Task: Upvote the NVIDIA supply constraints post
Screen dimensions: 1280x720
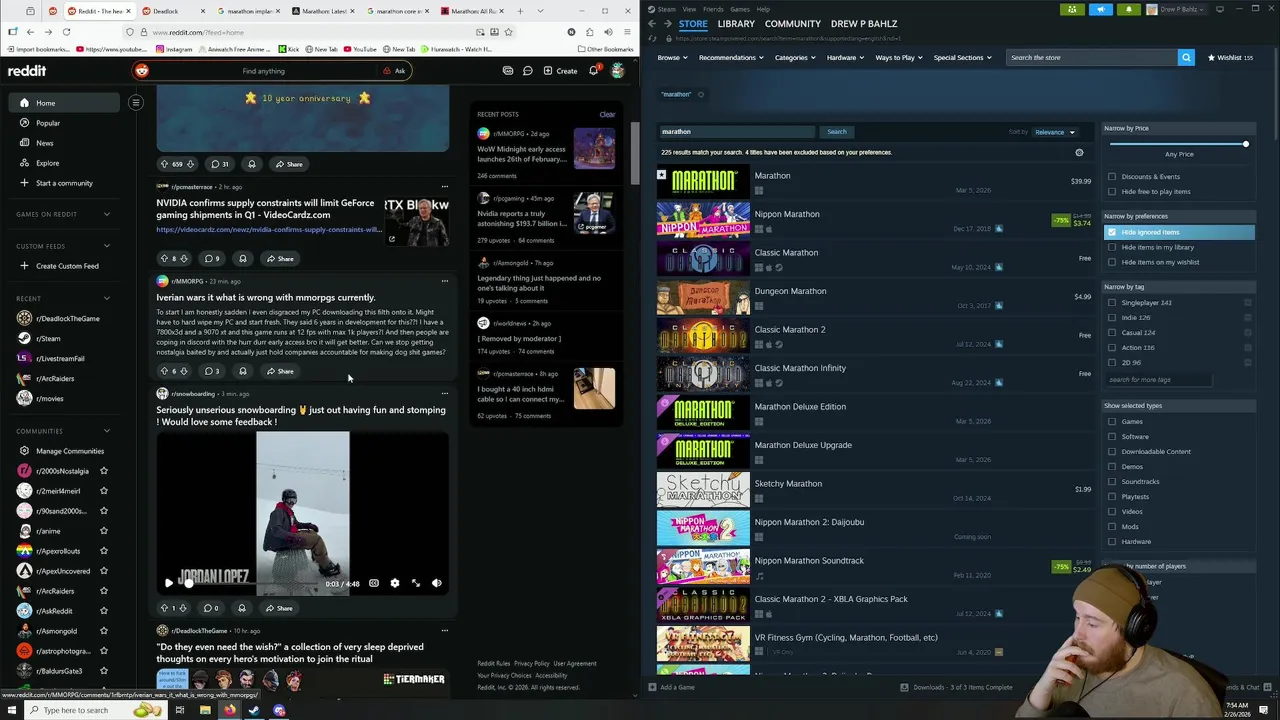Action: (x=164, y=258)
